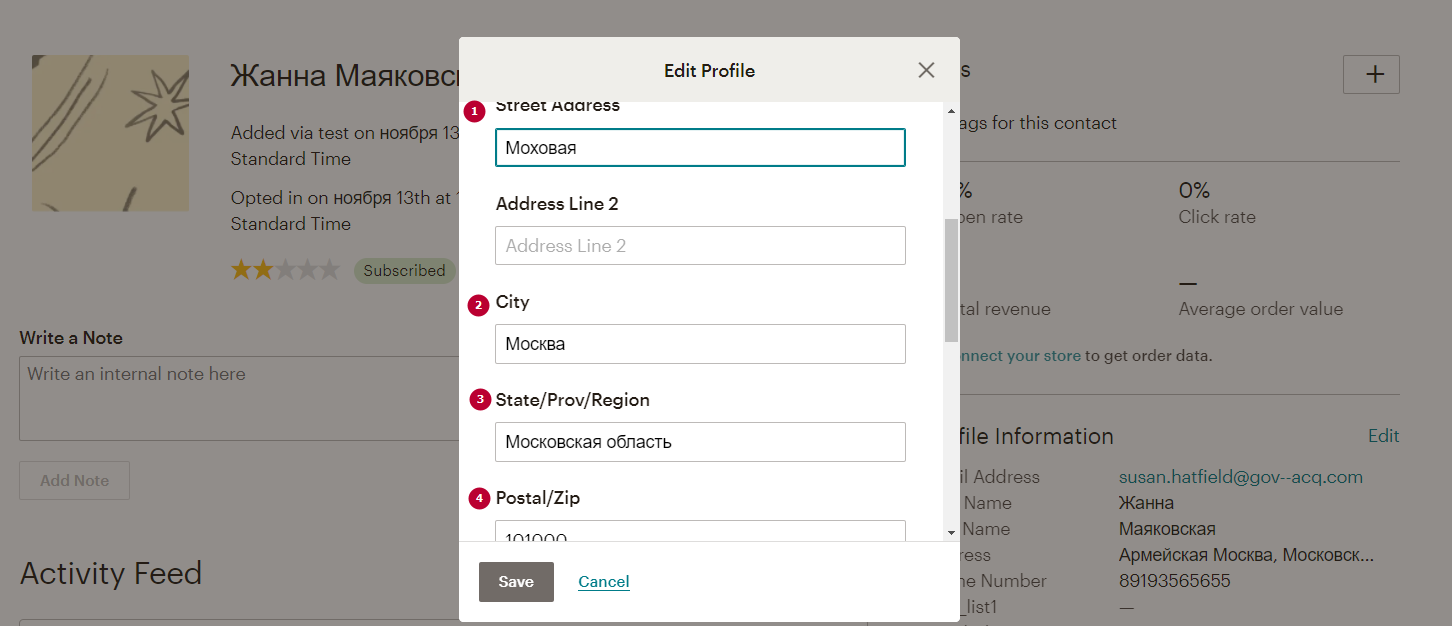Click the contact's profile avatar image
Screen dimensions: 1452x626
[110, 133]
